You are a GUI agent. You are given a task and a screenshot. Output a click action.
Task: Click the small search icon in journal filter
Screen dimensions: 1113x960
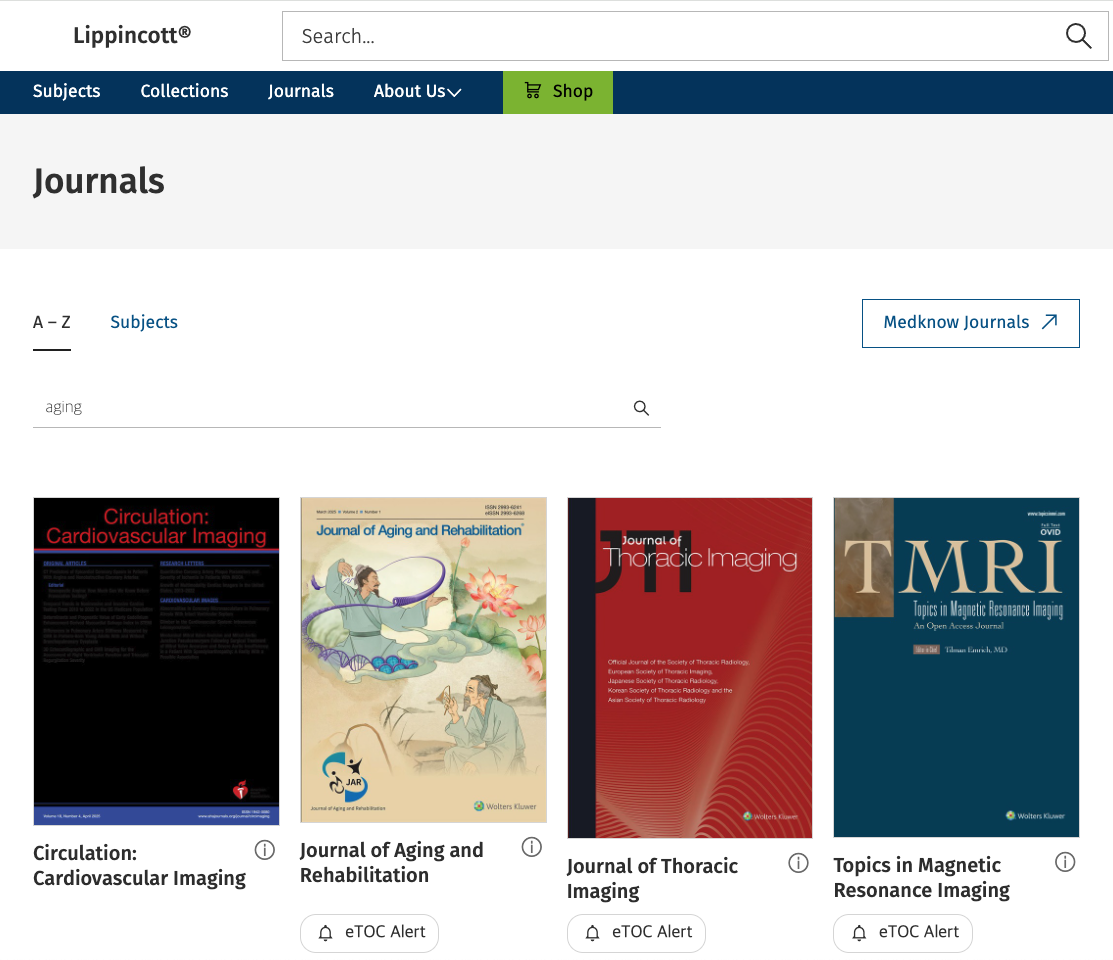click(641, 408)
